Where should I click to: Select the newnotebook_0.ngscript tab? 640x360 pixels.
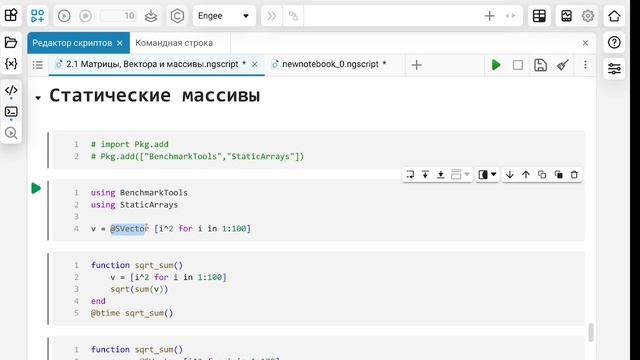330,64
